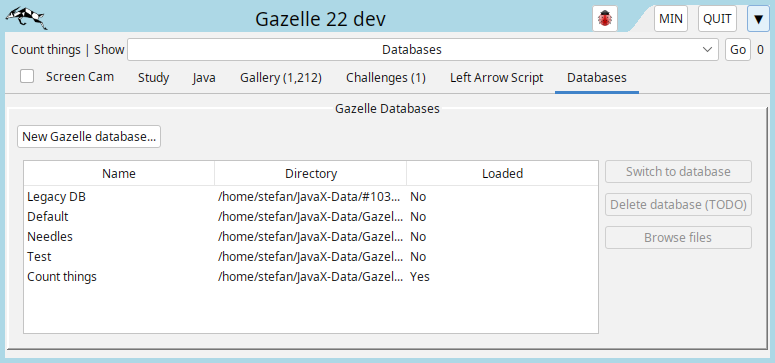Open the Java tab
The height and width of the screenshot is (363, 775).
[x=204, y=78]
